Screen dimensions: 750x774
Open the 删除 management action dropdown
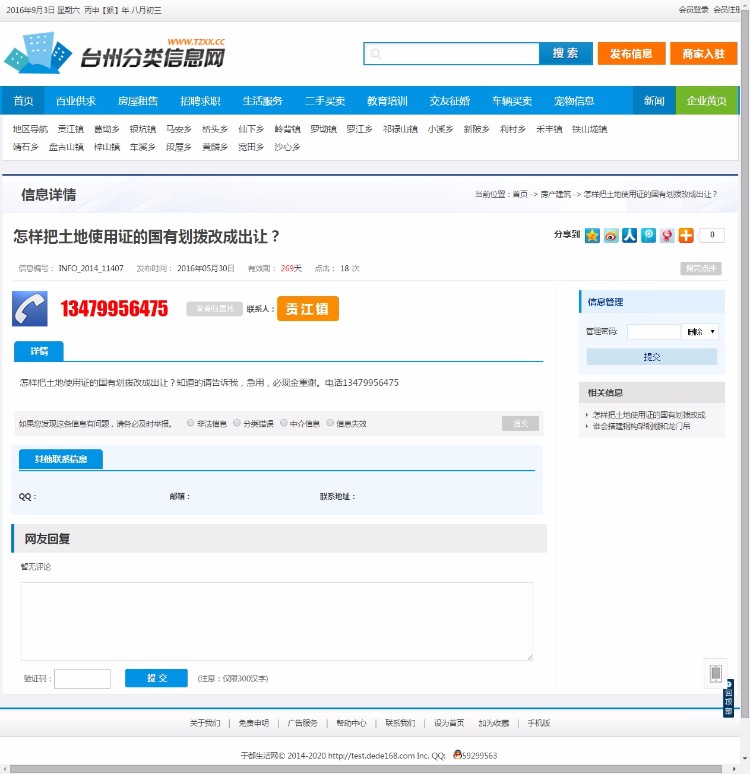[700, 331]
